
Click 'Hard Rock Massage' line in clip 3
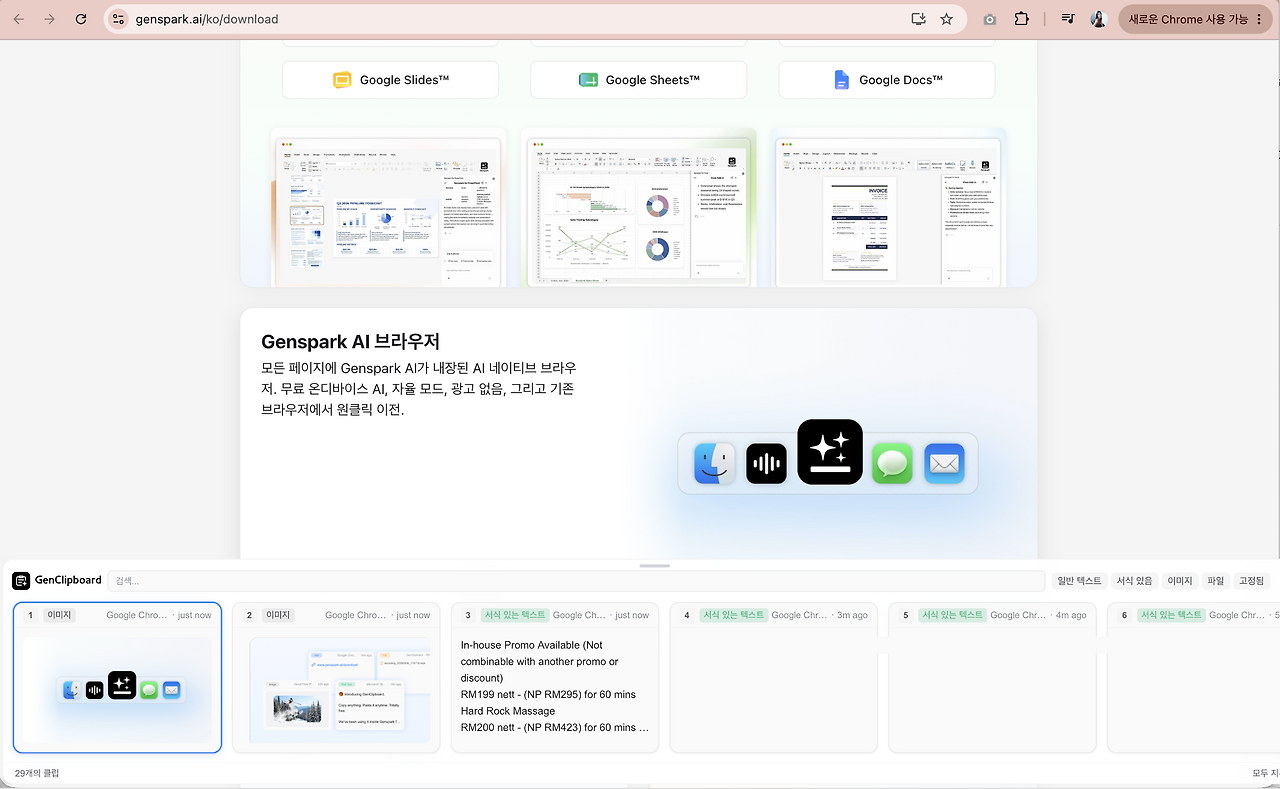pos(508,711)
